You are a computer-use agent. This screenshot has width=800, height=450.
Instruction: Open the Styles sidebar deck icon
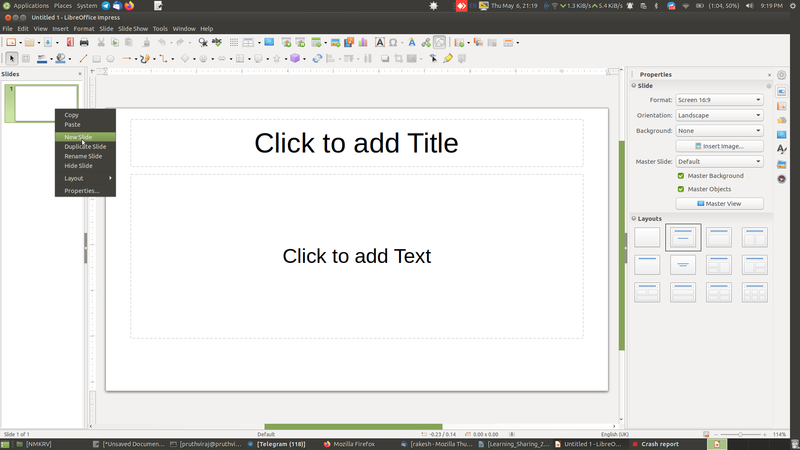[x=782, y=149]
